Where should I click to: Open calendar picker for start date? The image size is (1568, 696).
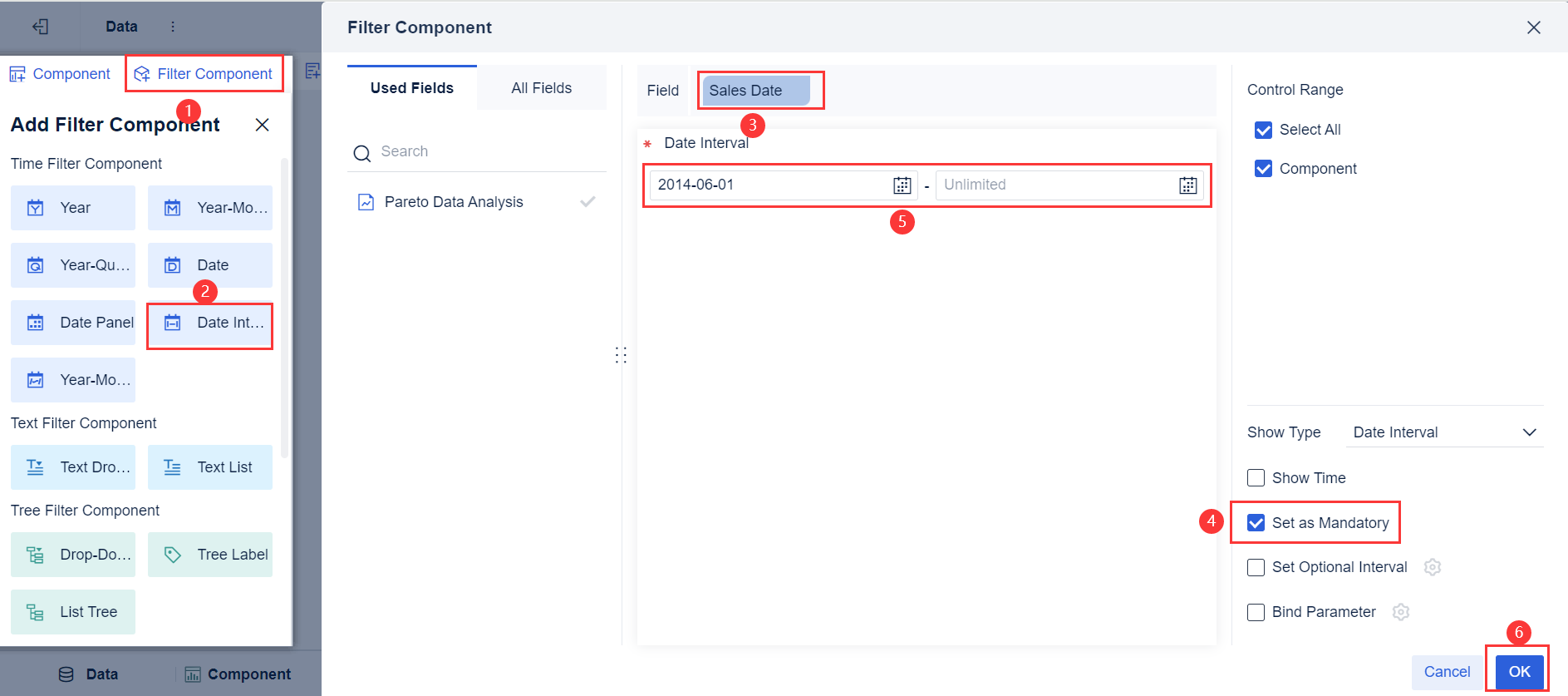point(902,185)
